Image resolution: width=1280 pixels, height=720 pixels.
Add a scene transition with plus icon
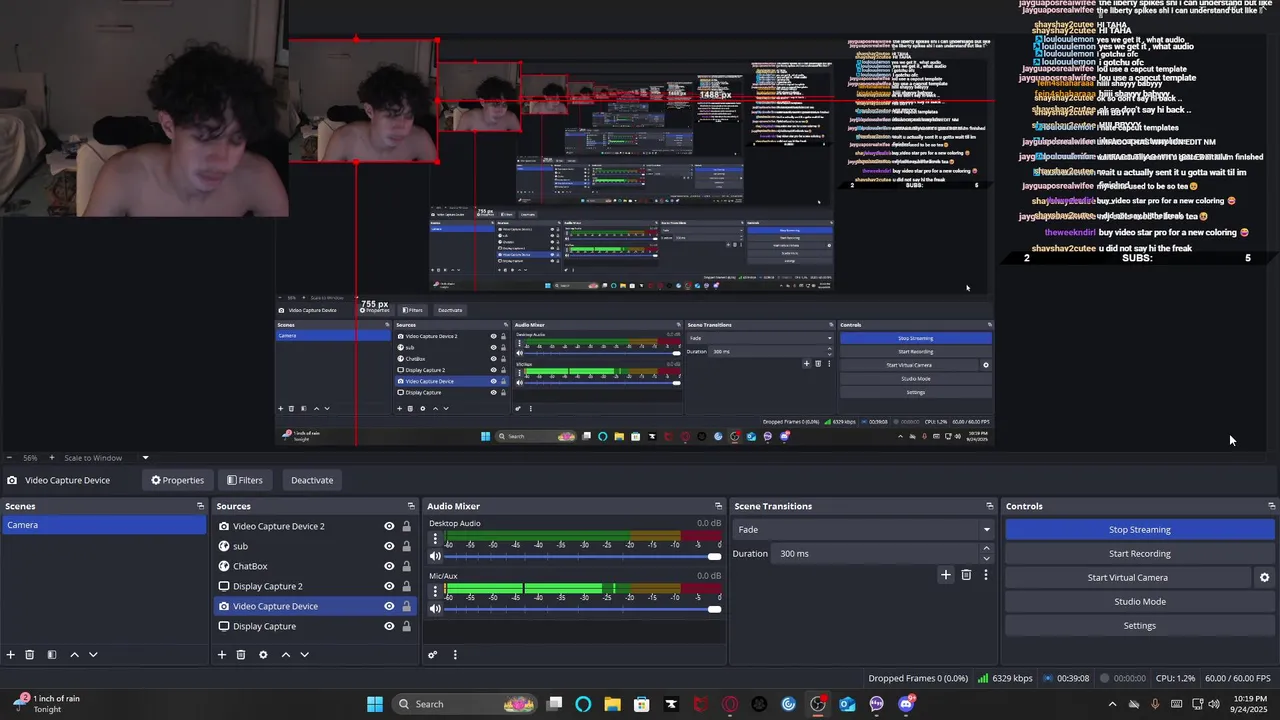pos(945,575)
